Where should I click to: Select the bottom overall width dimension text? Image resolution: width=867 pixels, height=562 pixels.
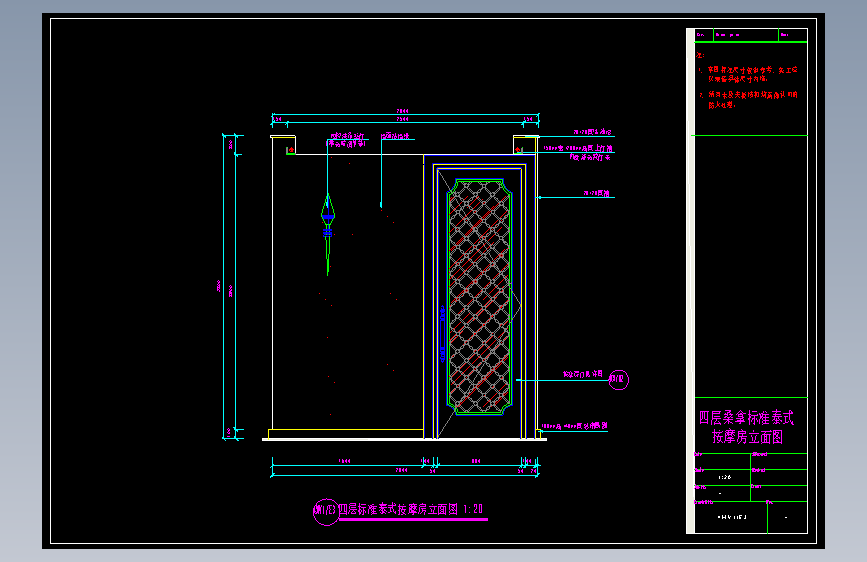[x=401, y=470]
